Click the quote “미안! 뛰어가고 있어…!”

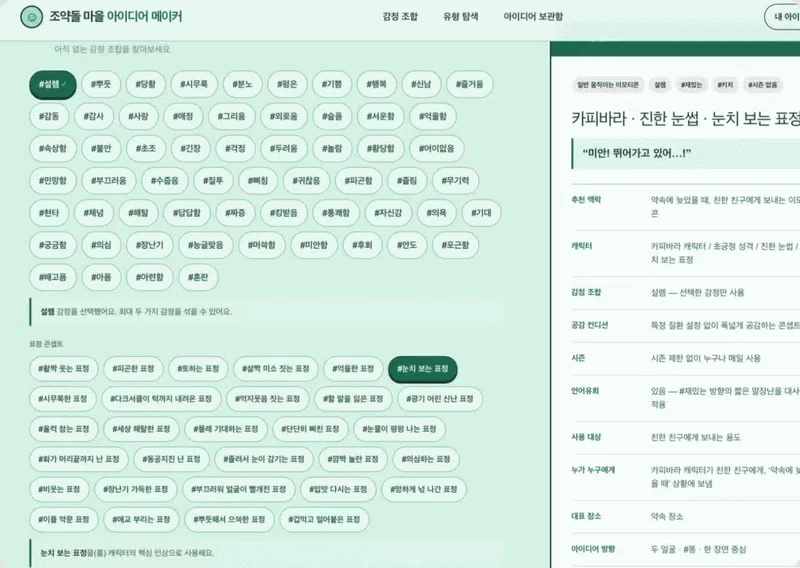(637, 153)
